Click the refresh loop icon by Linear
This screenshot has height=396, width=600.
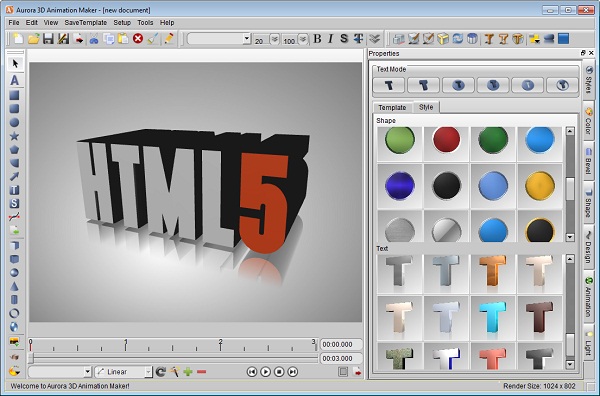click(x=161, y=372)
